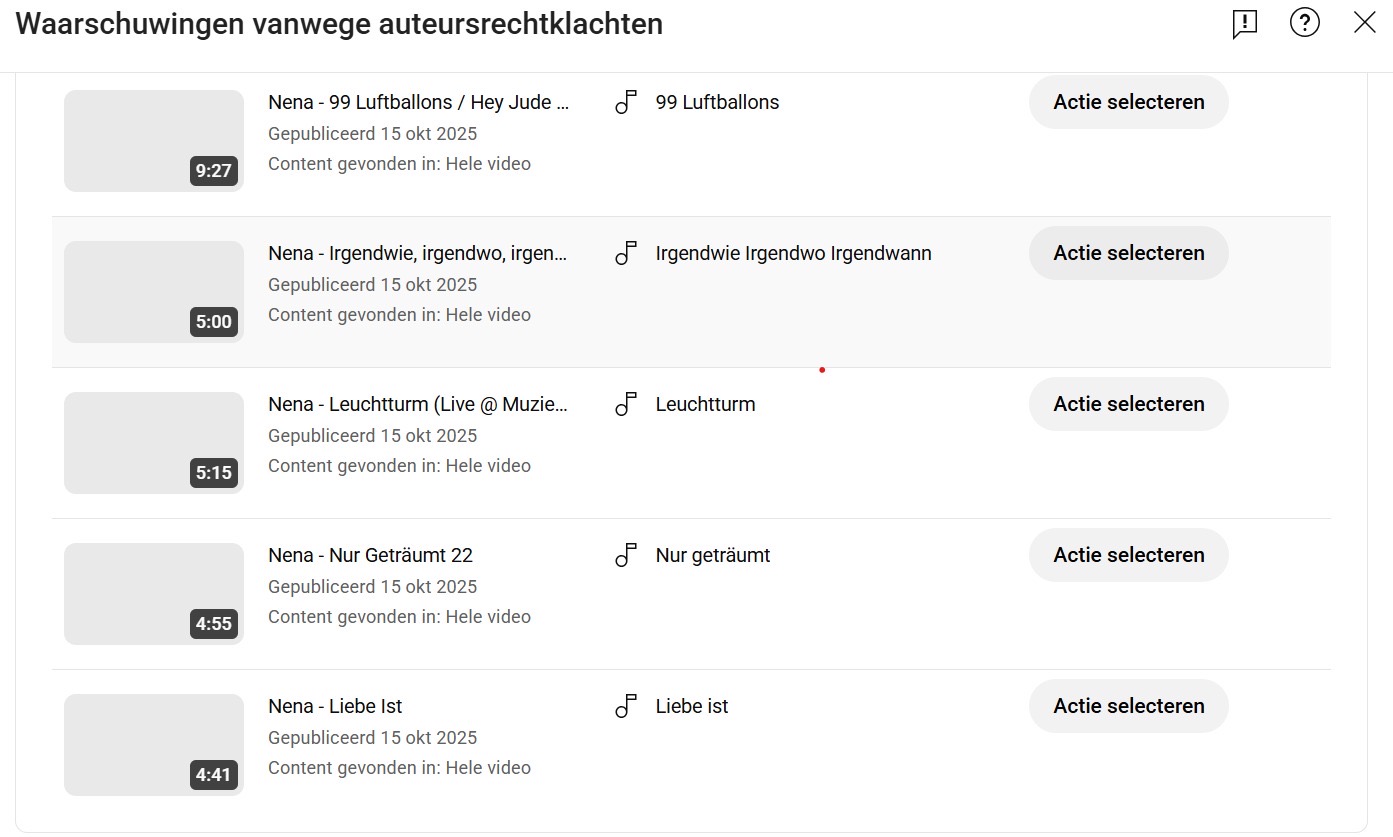Click the music note icon beside Liebe ist
This screenshot has width=1393, height=837.
626,706
